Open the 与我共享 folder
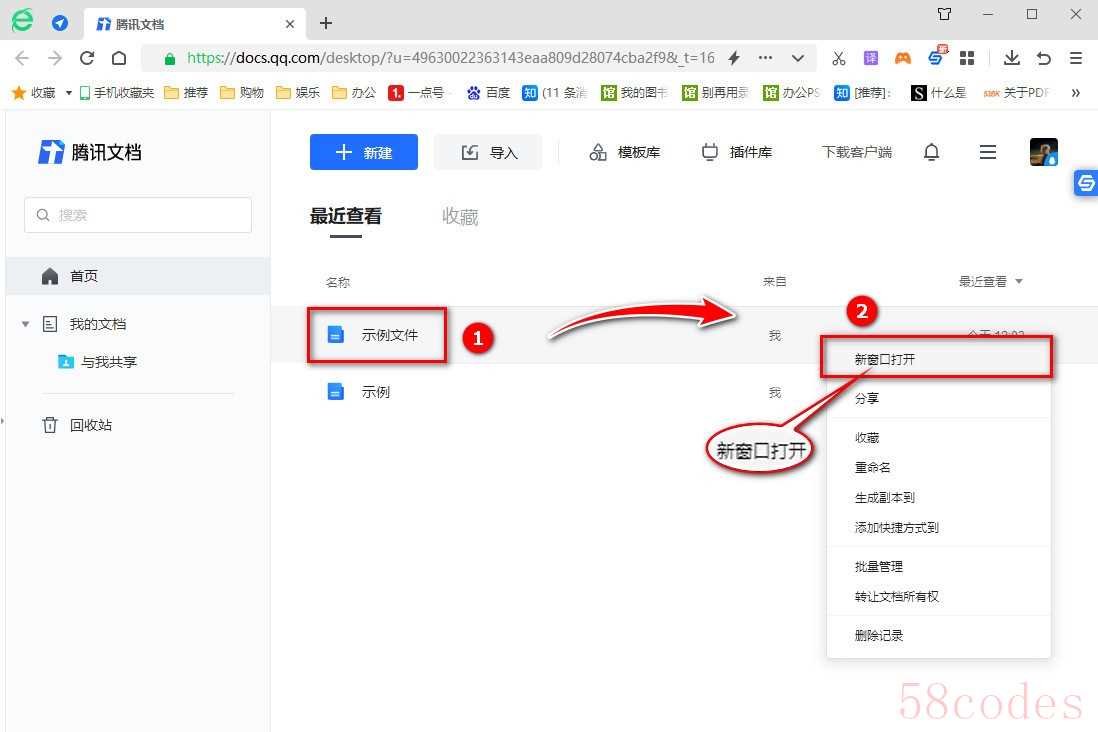Viewport: 1098px width, 732px height. (97, 362)
